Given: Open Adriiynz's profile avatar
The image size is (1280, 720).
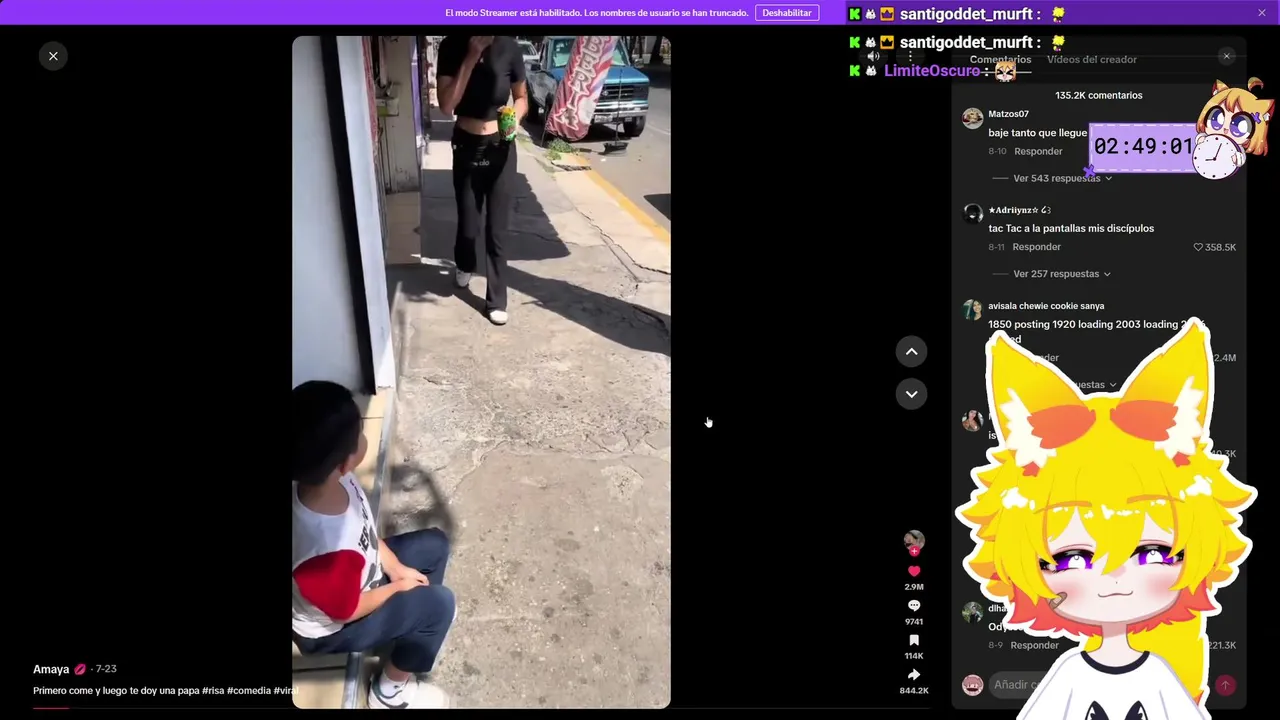Looking at the screenshot, I should tap(972, 214).
